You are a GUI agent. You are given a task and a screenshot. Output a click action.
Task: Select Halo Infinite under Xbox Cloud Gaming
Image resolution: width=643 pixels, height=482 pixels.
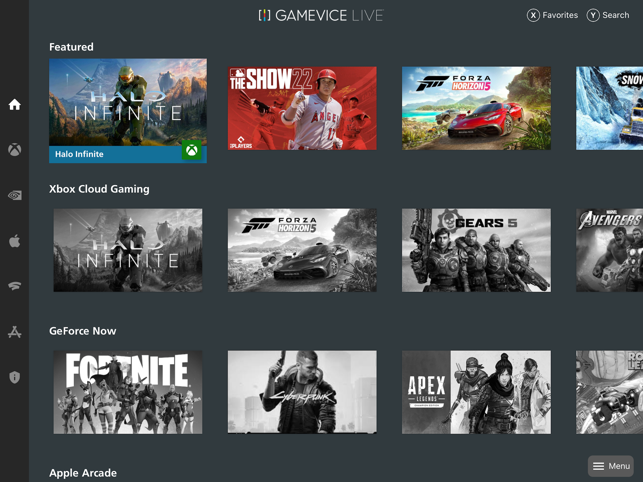(128, 250)
